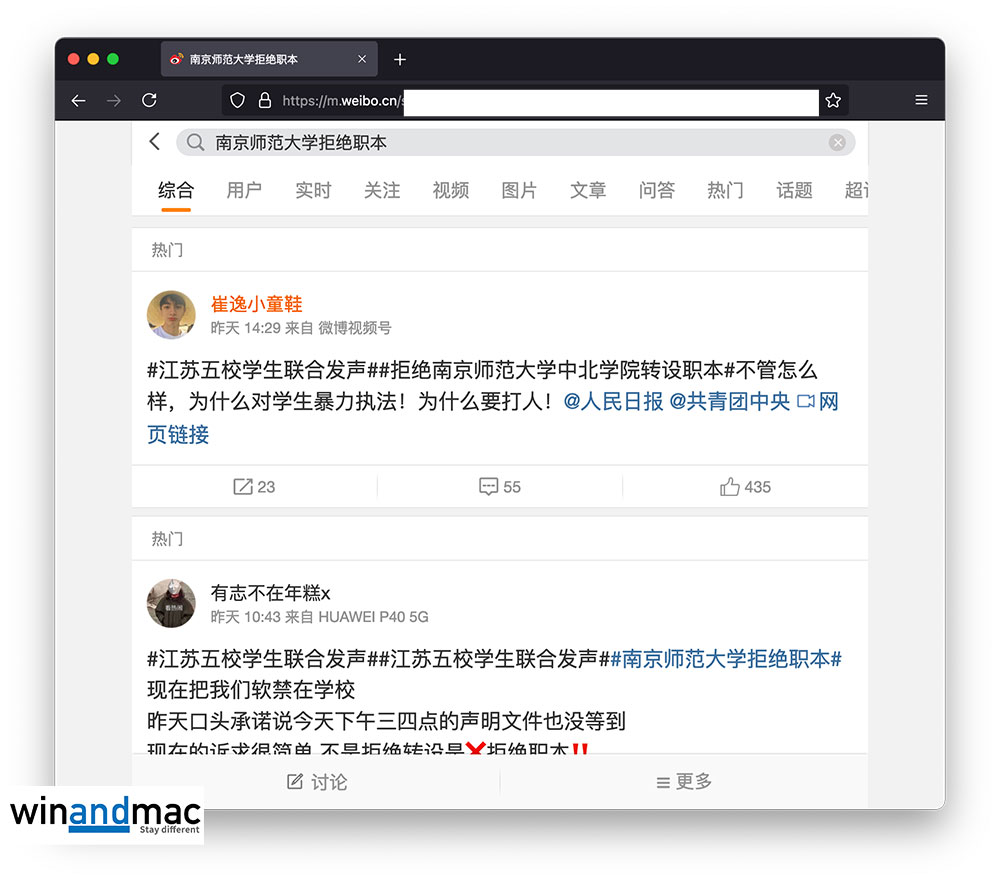Repost the first post (23 reposts)
1000x882 pixels.
(254, 487)
